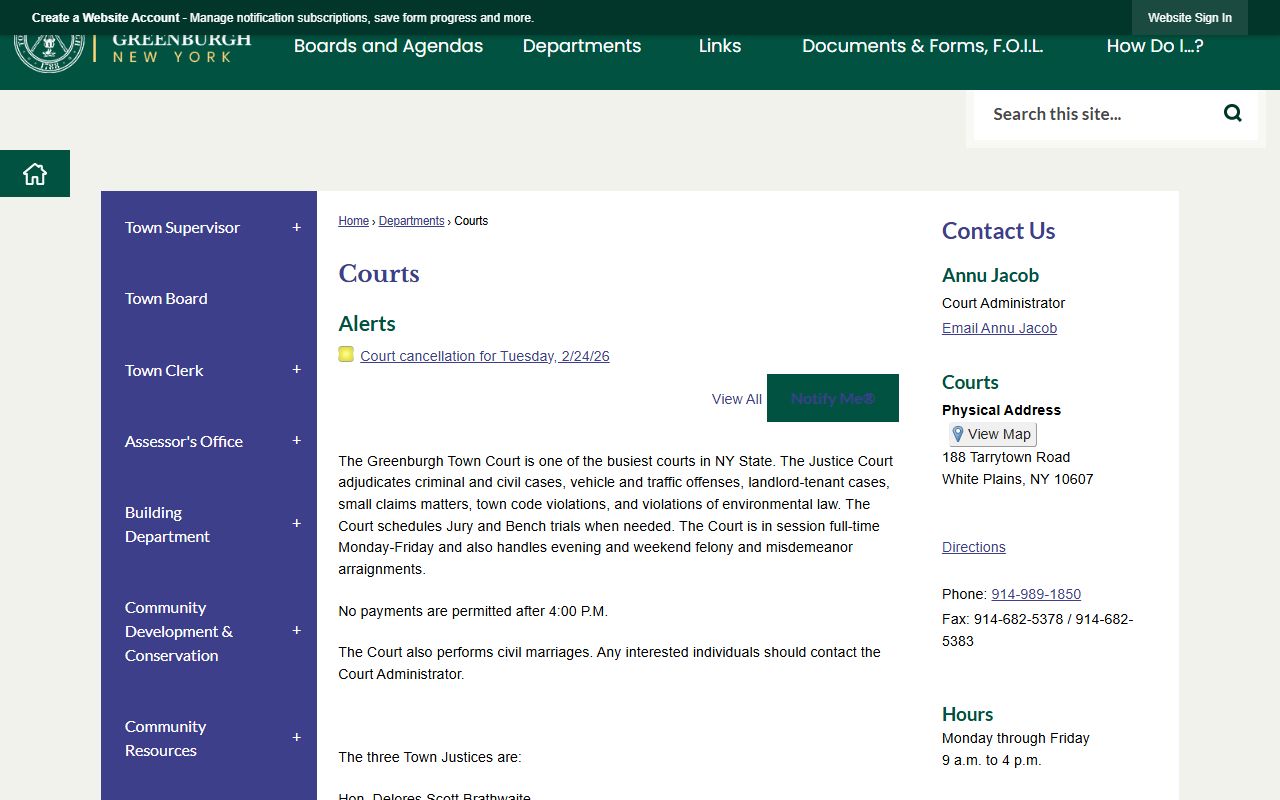1280x800 pixels.
Task: Open Documents & Forms, F.O.I.L. menu
Action: [x=922, y=46]
